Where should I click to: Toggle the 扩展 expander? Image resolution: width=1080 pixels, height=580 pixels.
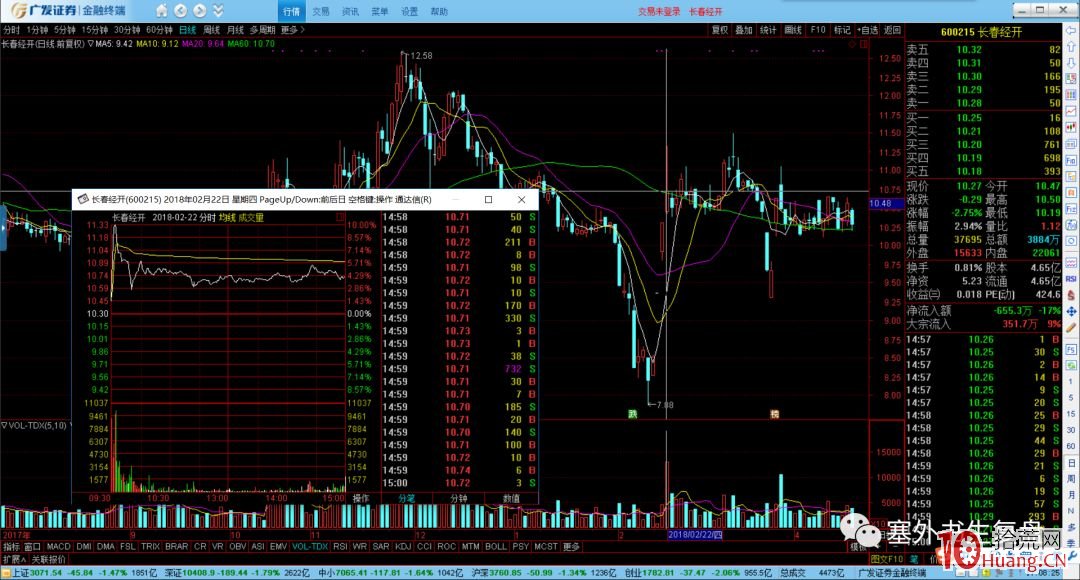click(14, 559)
